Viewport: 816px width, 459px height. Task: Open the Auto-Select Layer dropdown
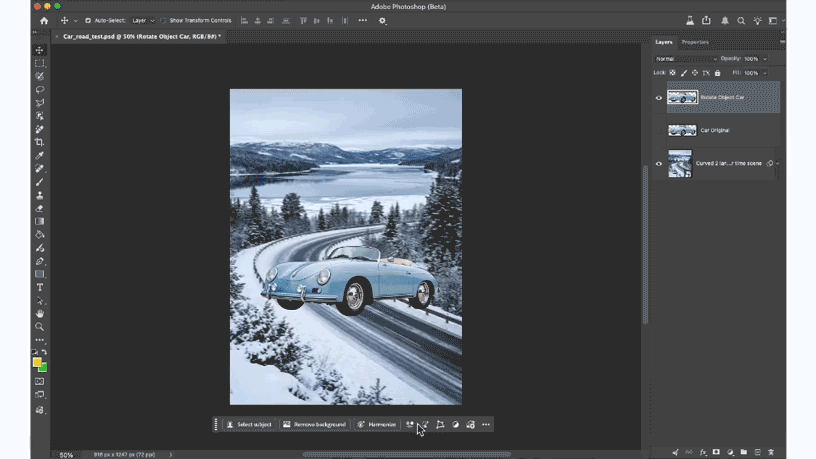tap(144, 20)
